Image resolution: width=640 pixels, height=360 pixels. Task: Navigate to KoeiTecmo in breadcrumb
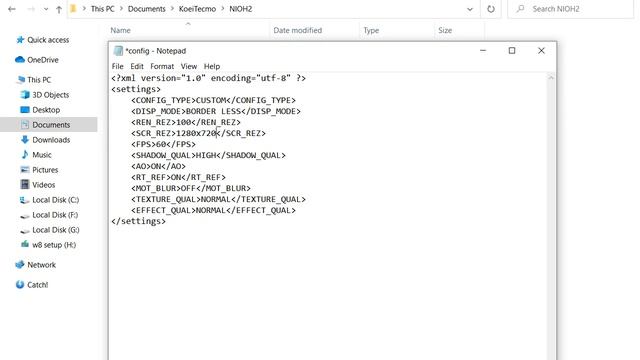[197, 9]
